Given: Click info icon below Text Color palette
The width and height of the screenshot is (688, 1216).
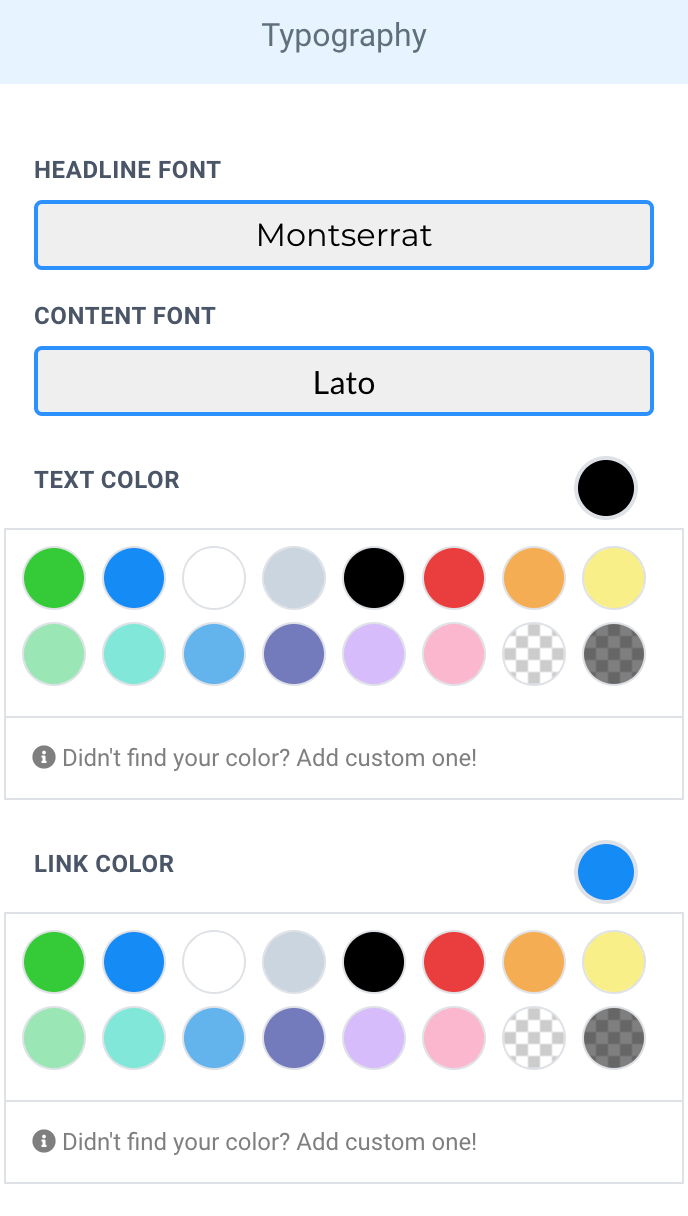Looking at the screenshot, I should pyautogui.click(x=43, y=757).
